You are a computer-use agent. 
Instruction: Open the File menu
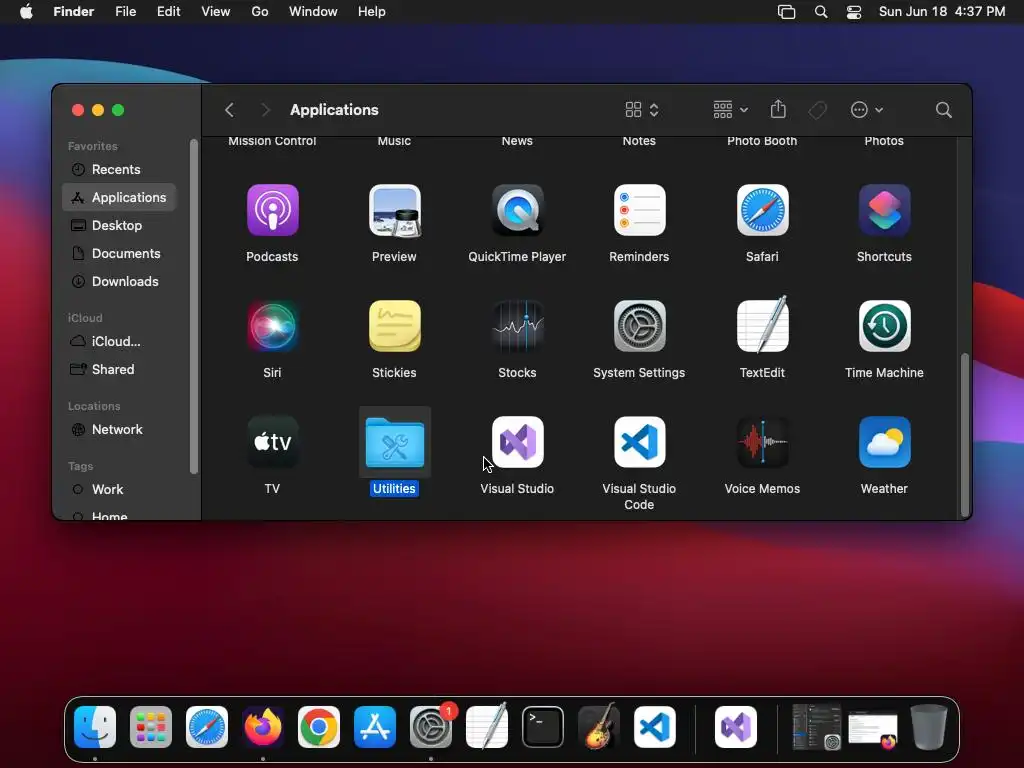click(125, 12)
